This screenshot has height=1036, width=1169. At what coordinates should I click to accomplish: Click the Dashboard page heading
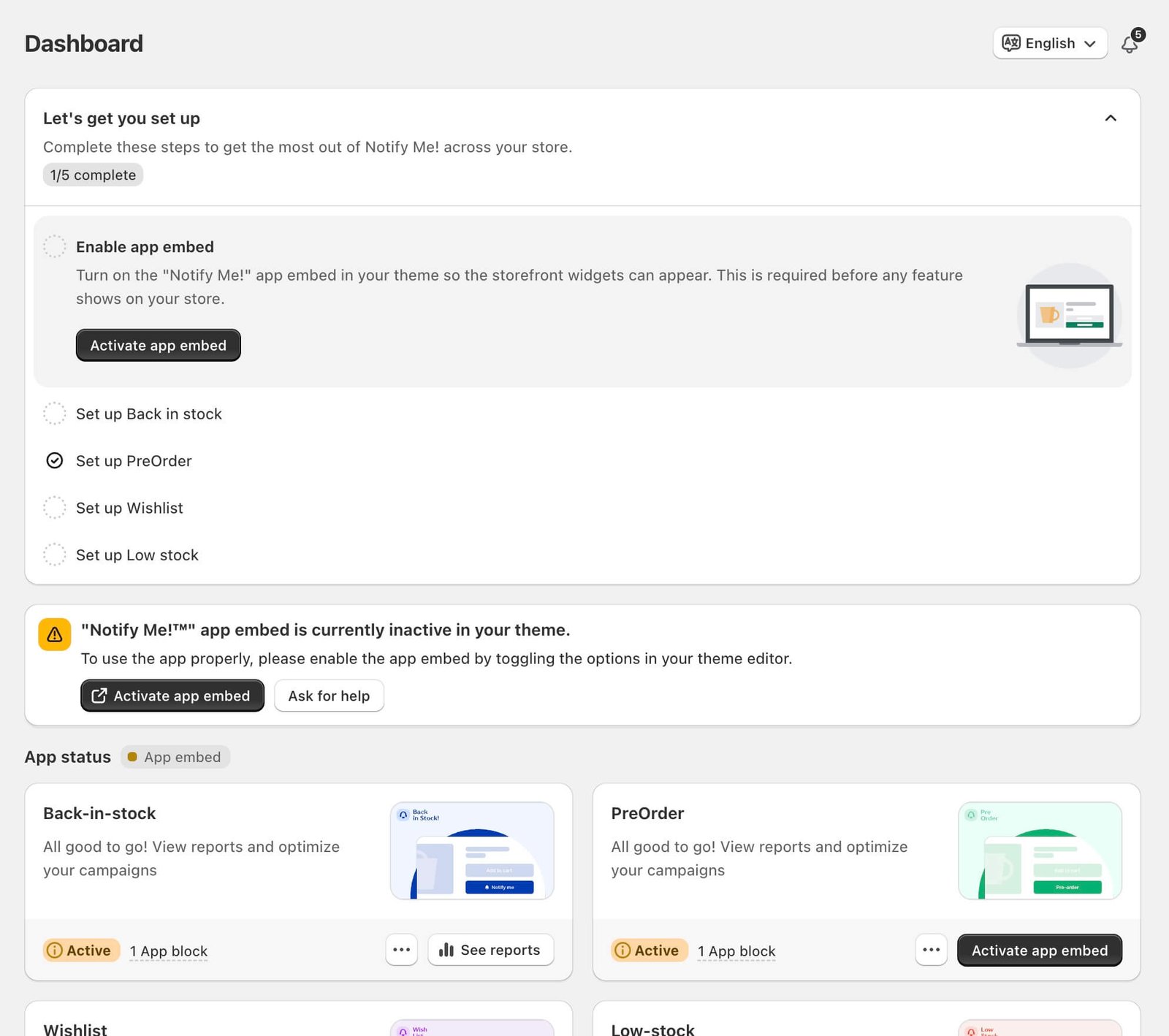coord(84,43)
